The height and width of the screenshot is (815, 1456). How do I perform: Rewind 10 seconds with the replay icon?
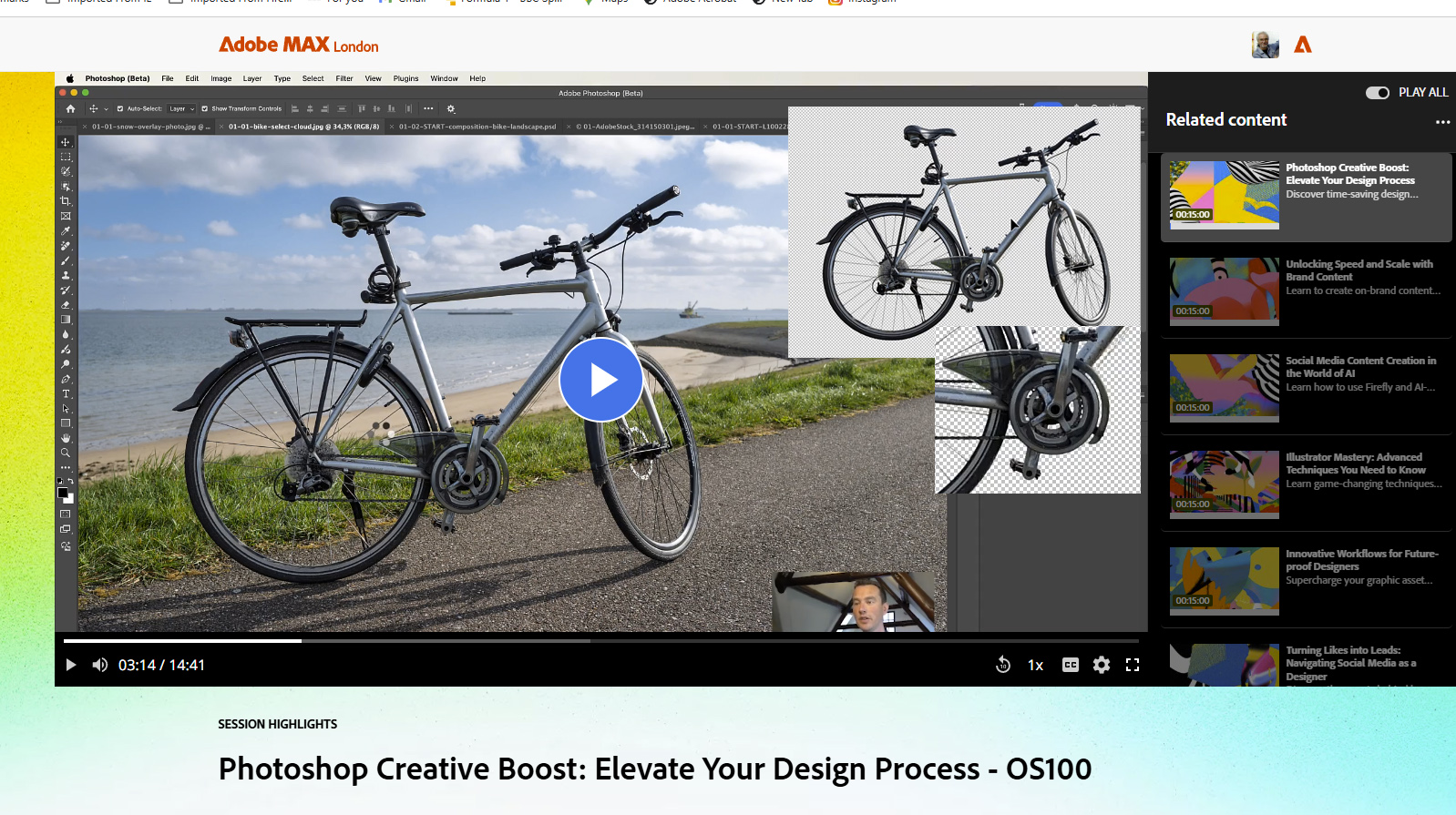click(x=1003, y=665)
